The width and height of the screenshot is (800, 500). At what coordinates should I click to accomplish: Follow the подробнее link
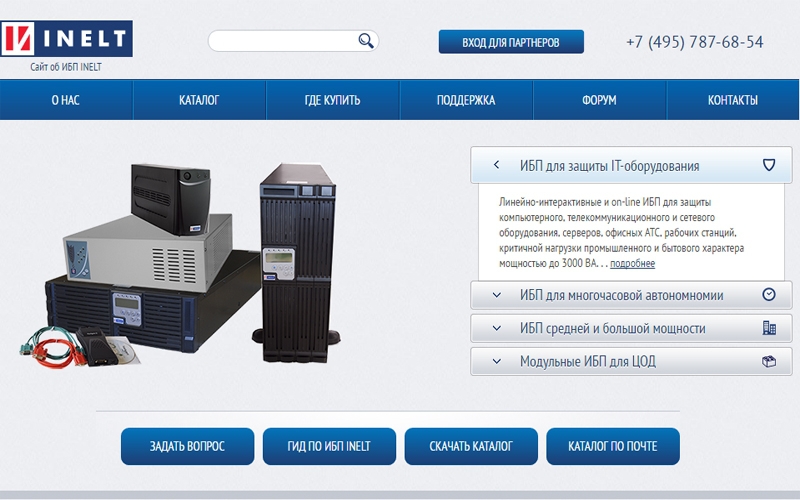click(632, 264)
